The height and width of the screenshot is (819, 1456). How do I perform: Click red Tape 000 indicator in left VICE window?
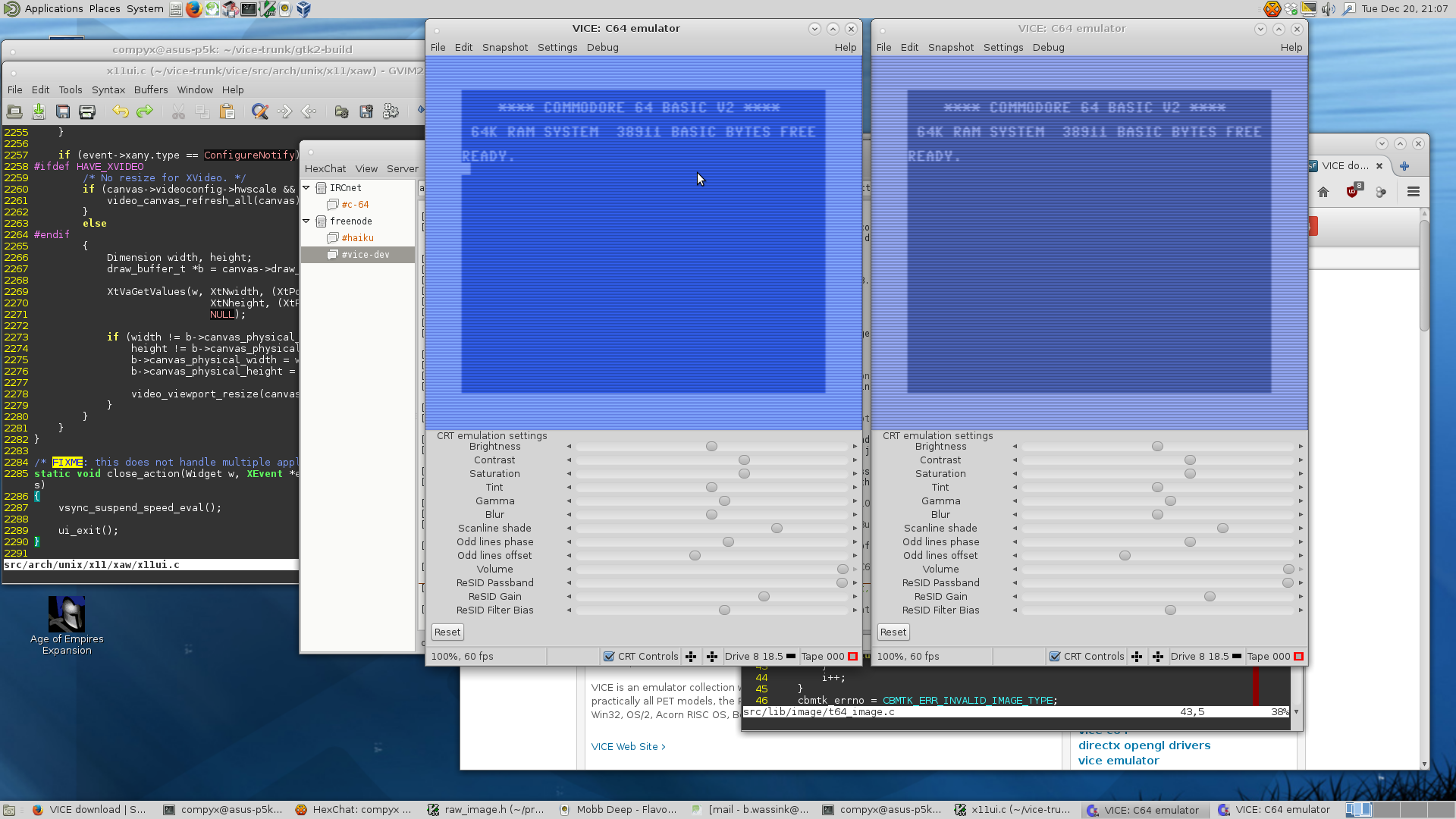click(852, 657)
